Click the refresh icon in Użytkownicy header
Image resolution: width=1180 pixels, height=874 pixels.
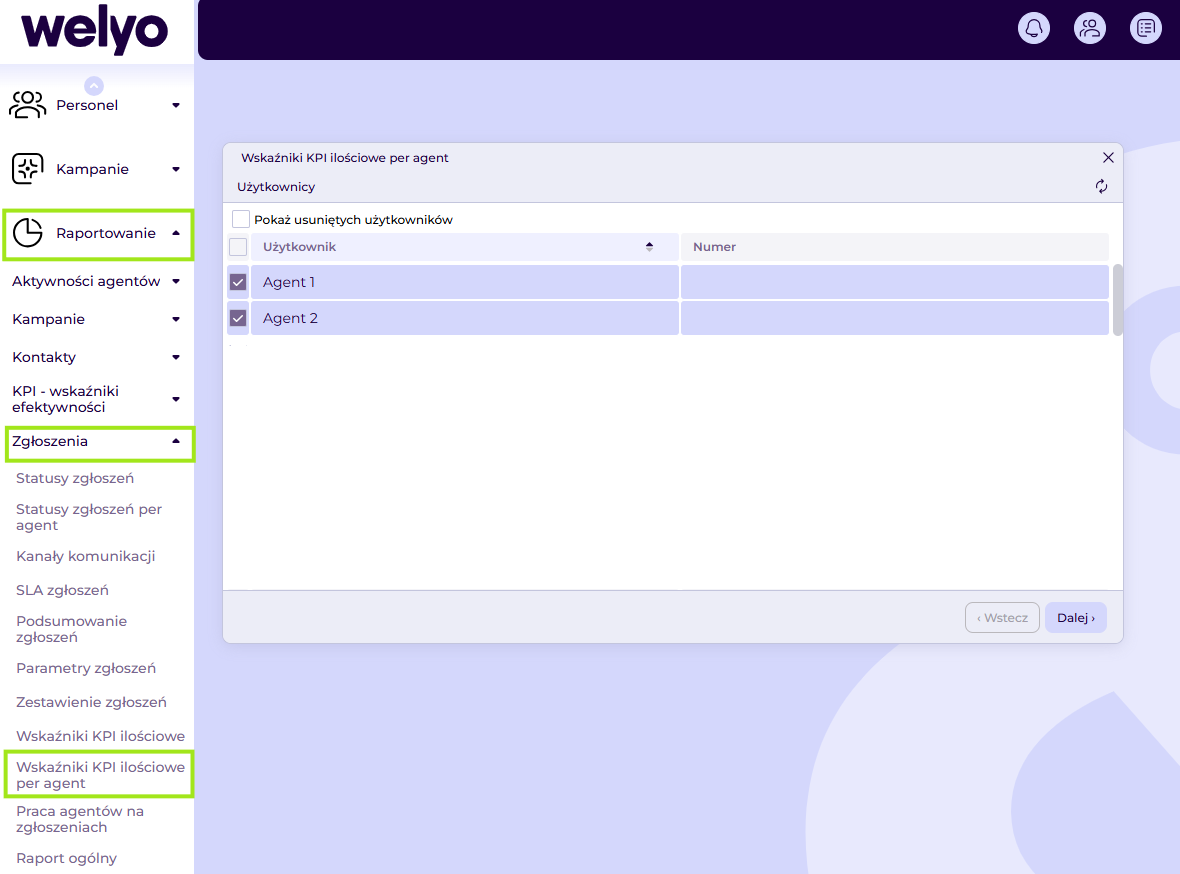tap(1101, 186)
